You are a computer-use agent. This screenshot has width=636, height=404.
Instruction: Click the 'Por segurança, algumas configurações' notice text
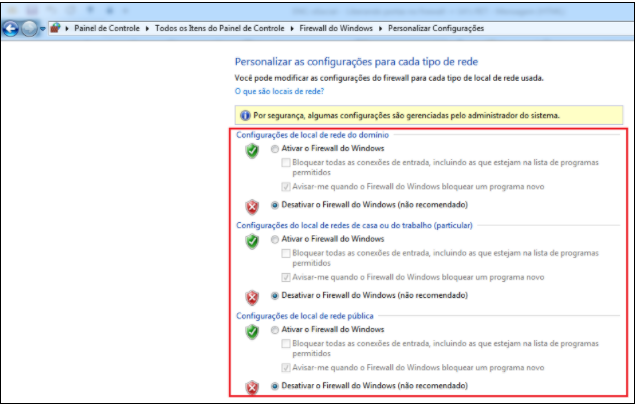pos(406,116)
